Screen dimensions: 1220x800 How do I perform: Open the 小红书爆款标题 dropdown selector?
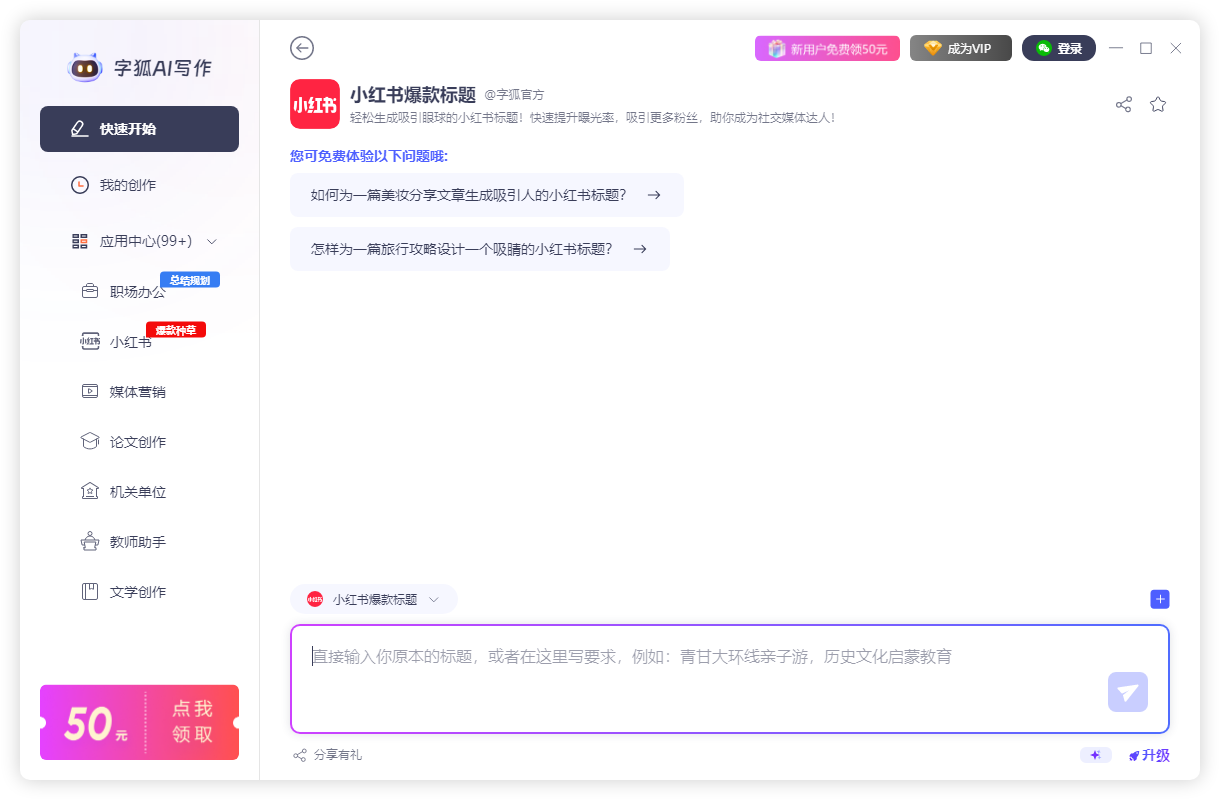pos(374,599)
